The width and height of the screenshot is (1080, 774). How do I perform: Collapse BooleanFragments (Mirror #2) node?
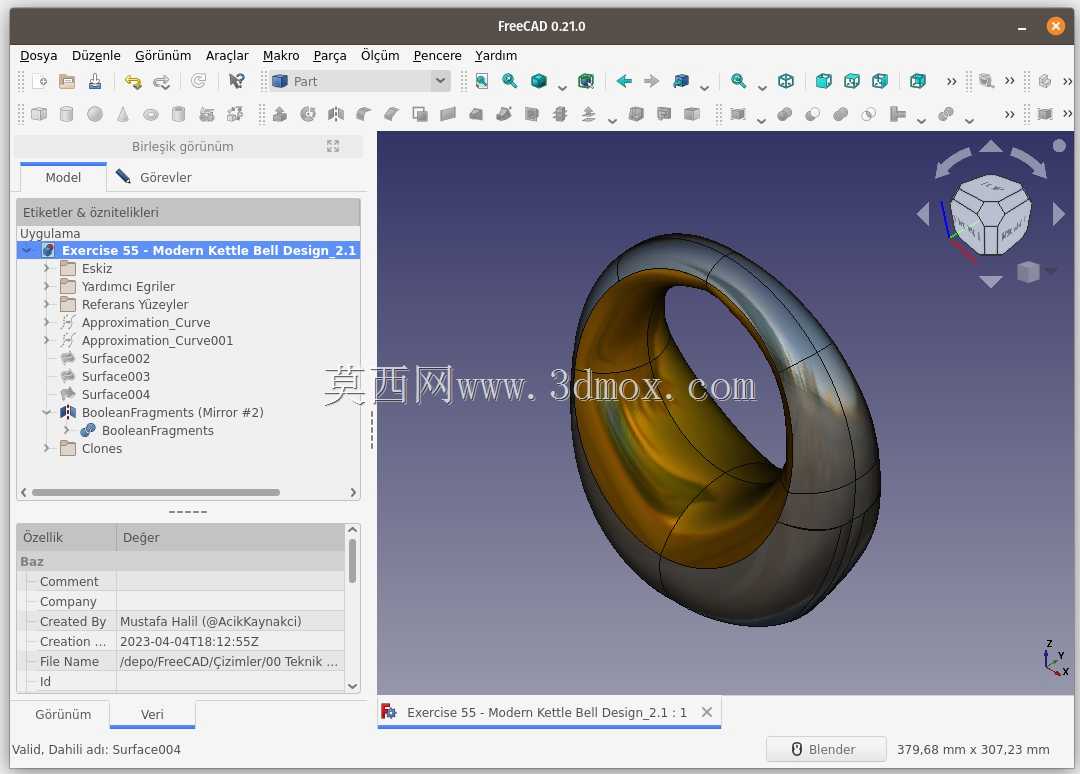[47, 412]
